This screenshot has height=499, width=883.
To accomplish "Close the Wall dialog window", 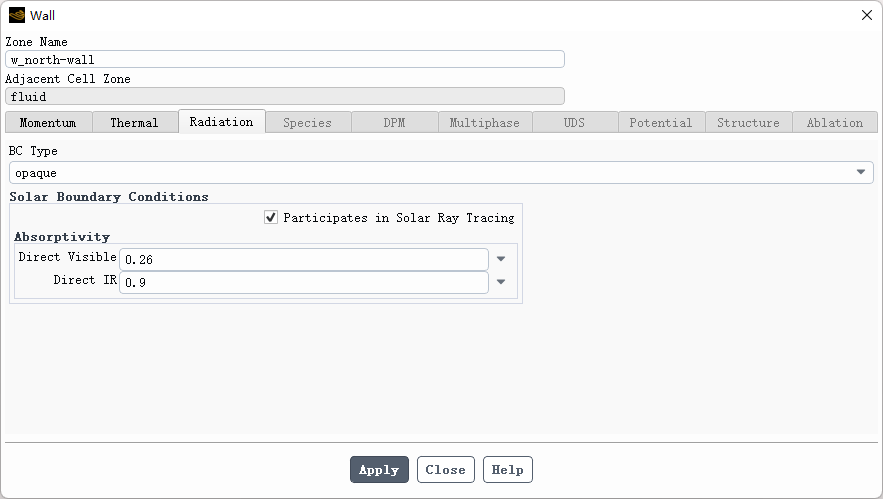I will (866, 15).
